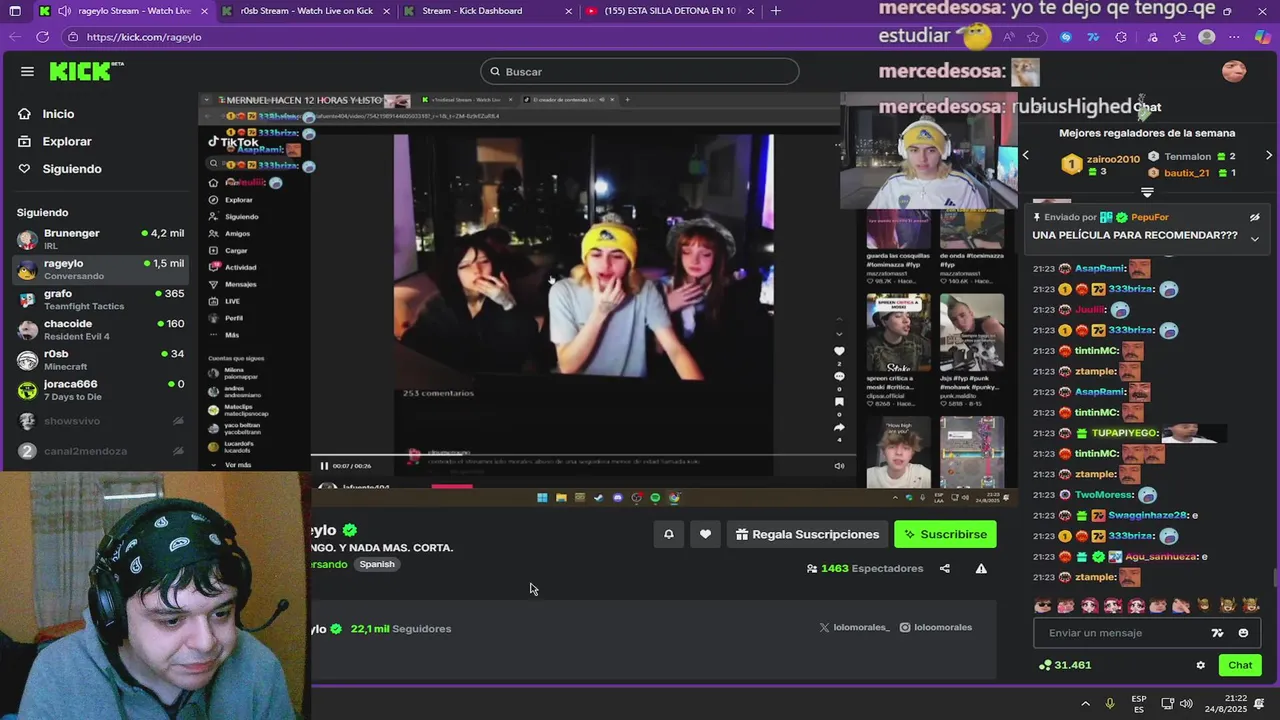The image size is (1280, 720).
Task: Open grafo's Teamfight Tactics channel
Action: point(100,300)
